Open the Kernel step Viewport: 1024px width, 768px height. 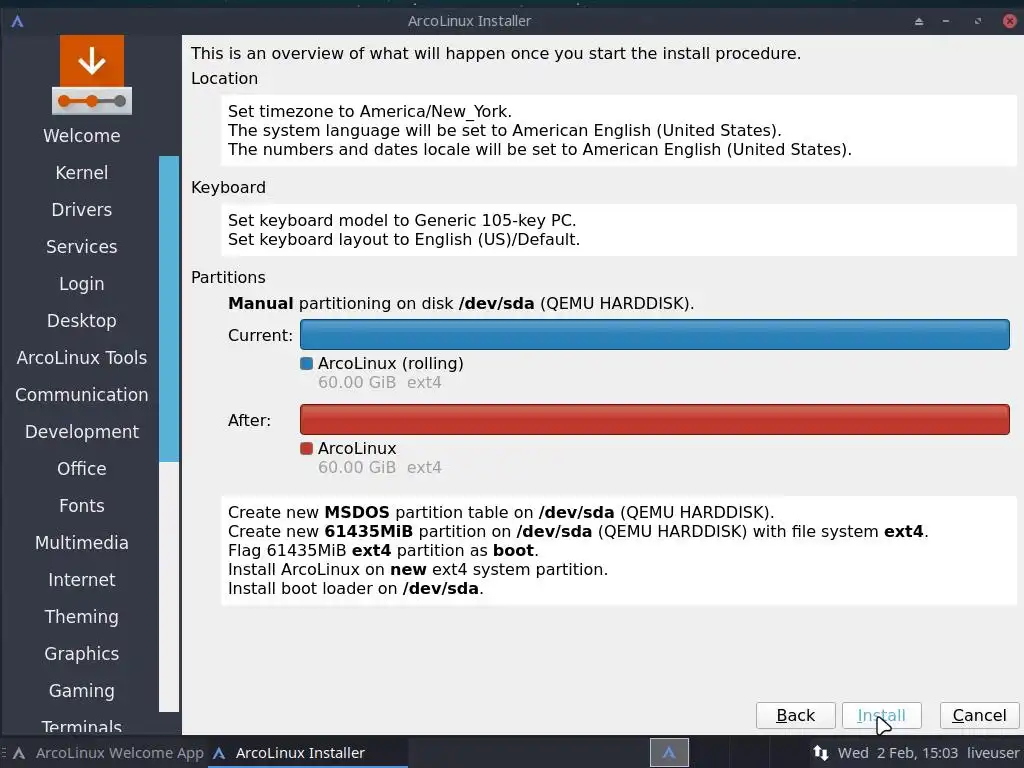tap(82, 172)
